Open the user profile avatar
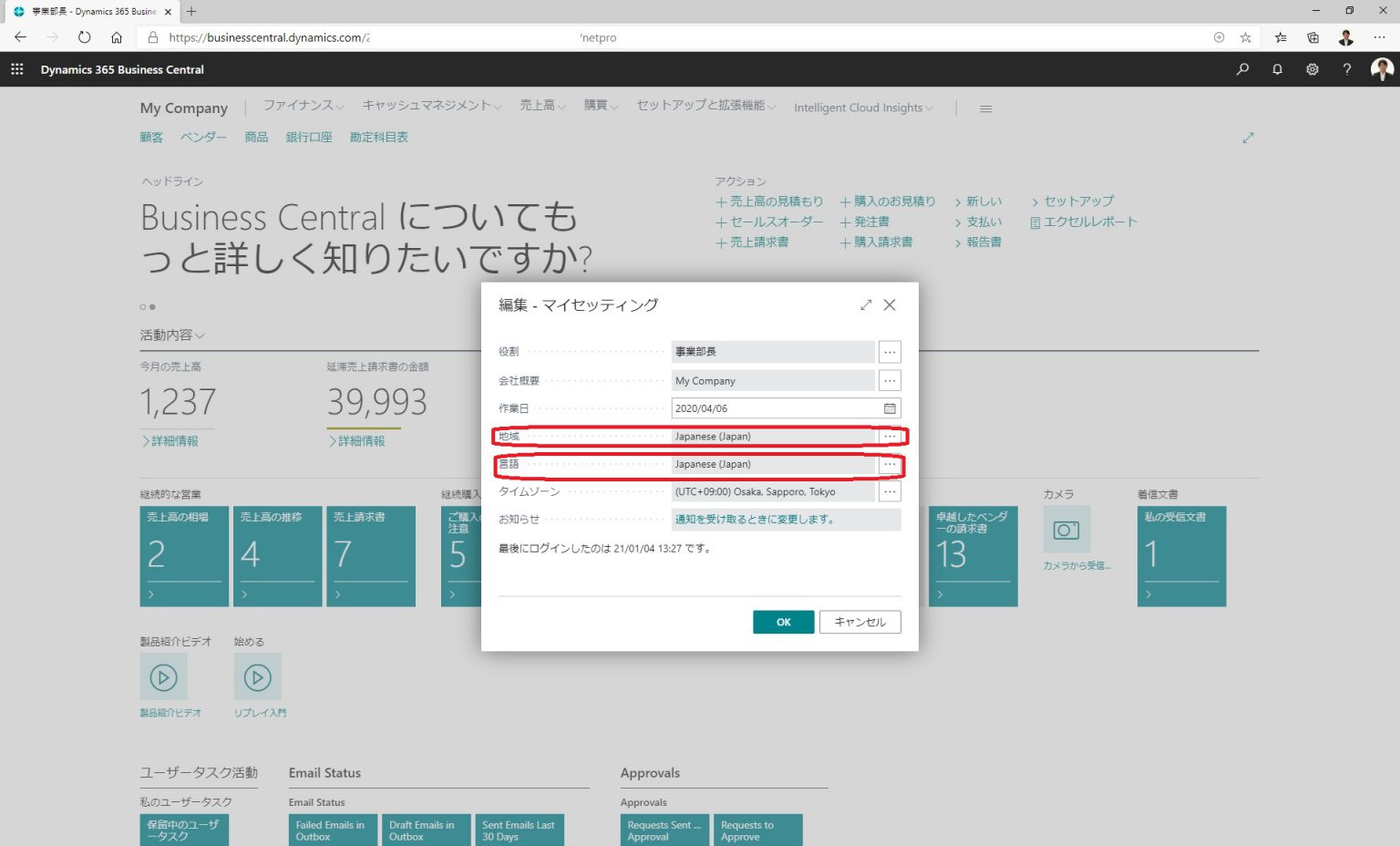Viewport: 1400px width, 846px height. (x=1382, y=69)
